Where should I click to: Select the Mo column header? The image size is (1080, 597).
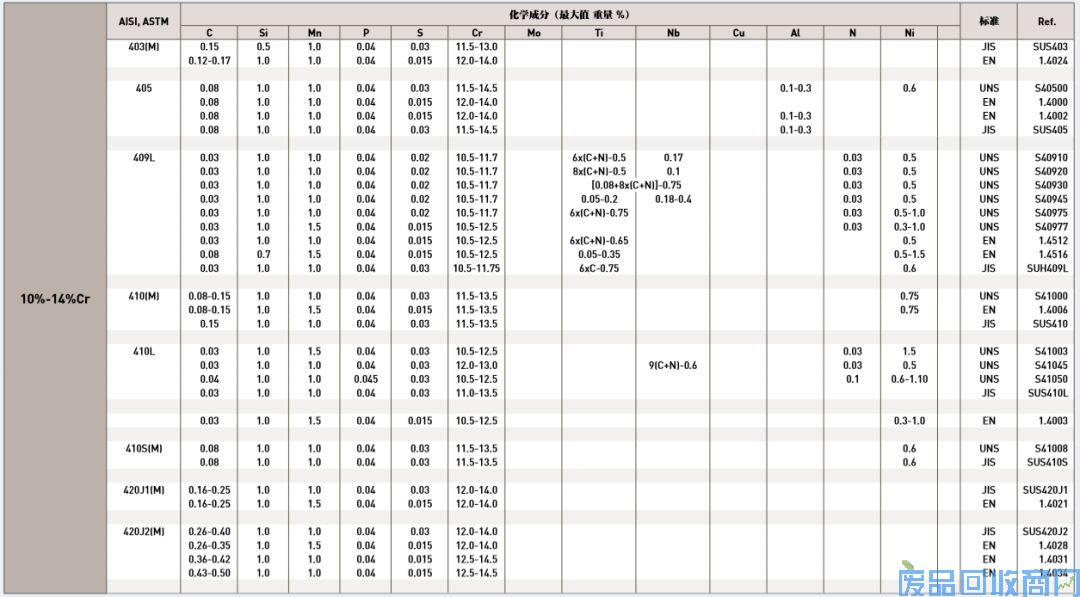(533, 33)
